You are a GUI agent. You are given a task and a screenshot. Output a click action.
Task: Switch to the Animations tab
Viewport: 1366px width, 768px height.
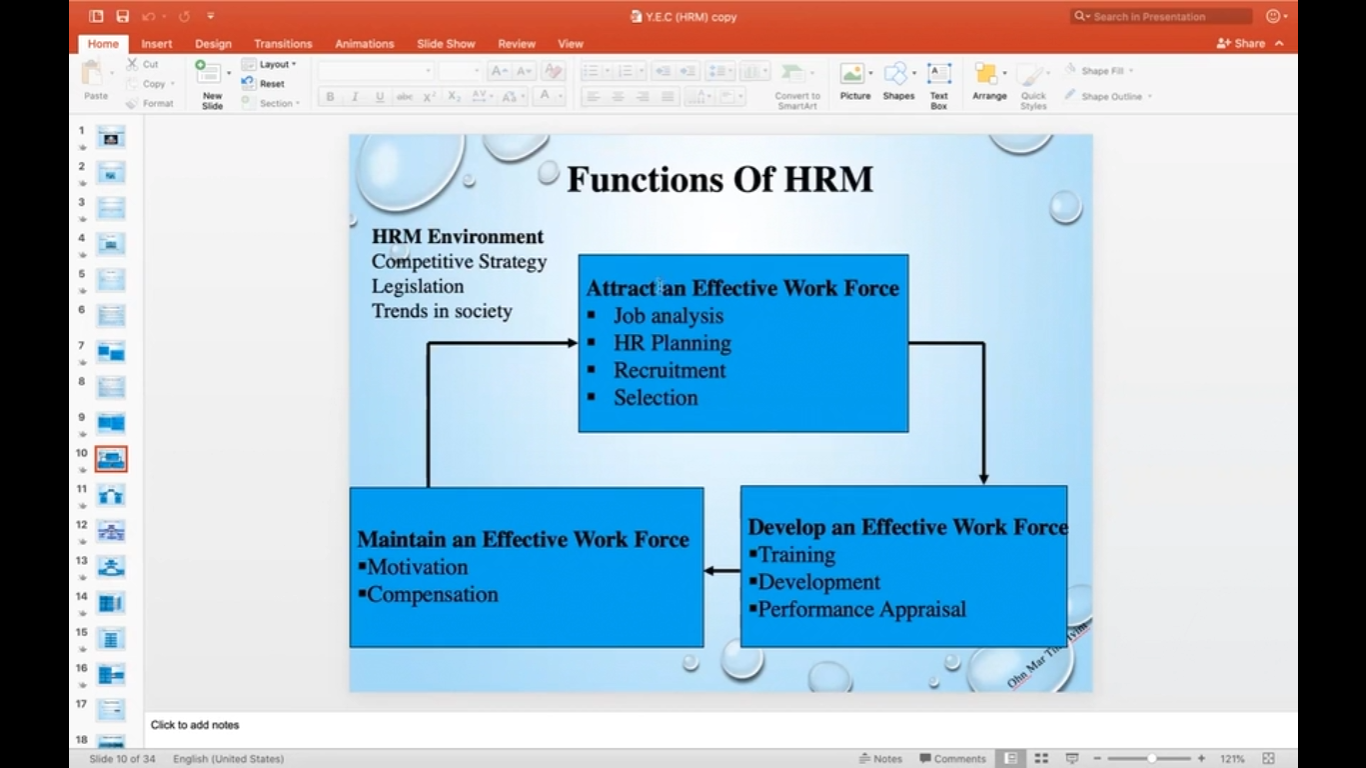(364, 44)
